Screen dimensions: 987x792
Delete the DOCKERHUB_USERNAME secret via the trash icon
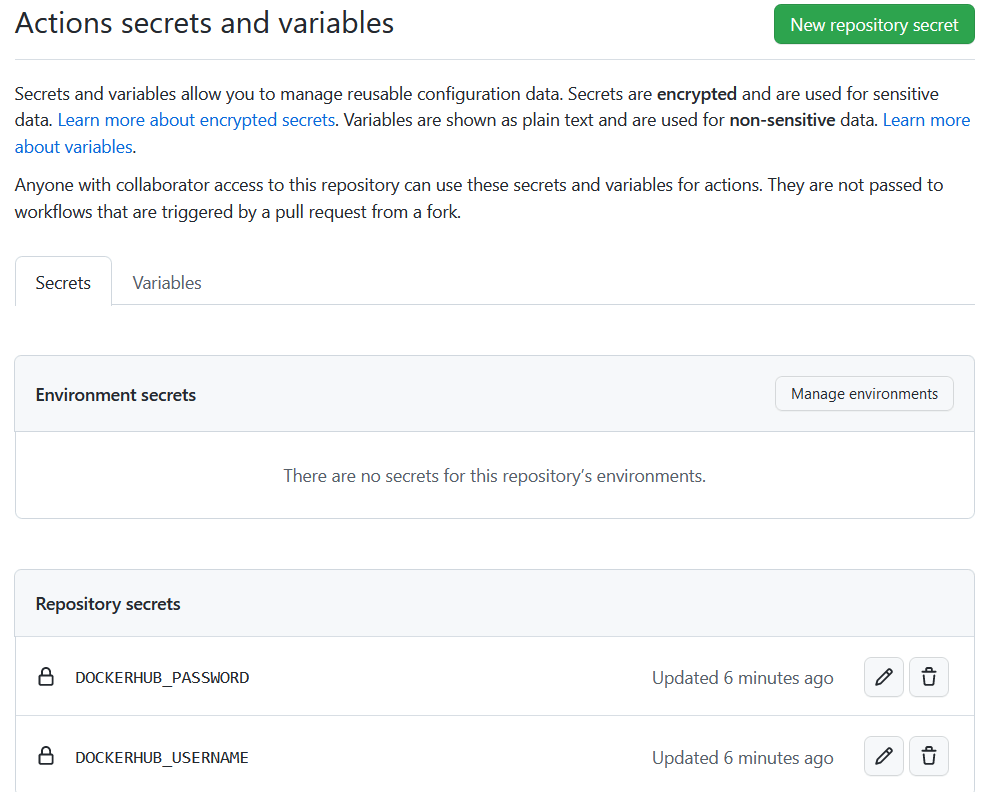coord(928,756)
